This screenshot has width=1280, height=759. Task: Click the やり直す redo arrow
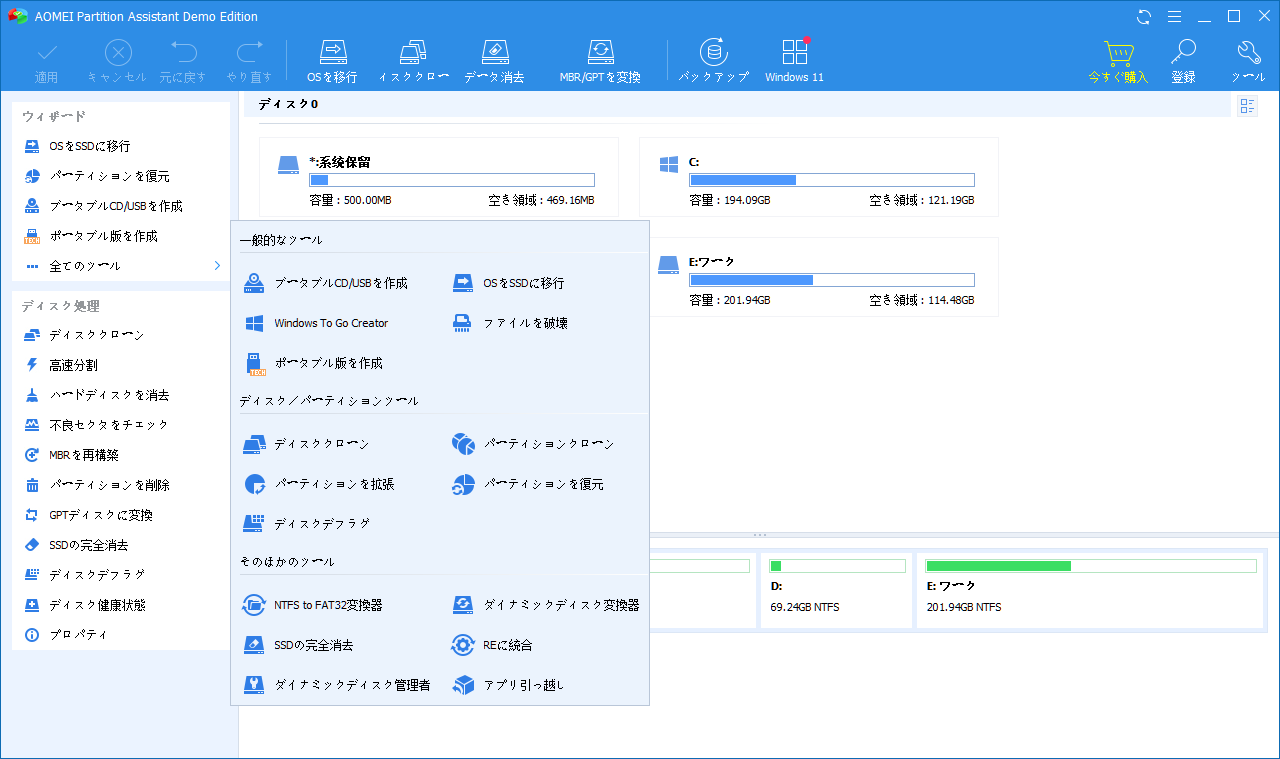(x=249, y=61)
